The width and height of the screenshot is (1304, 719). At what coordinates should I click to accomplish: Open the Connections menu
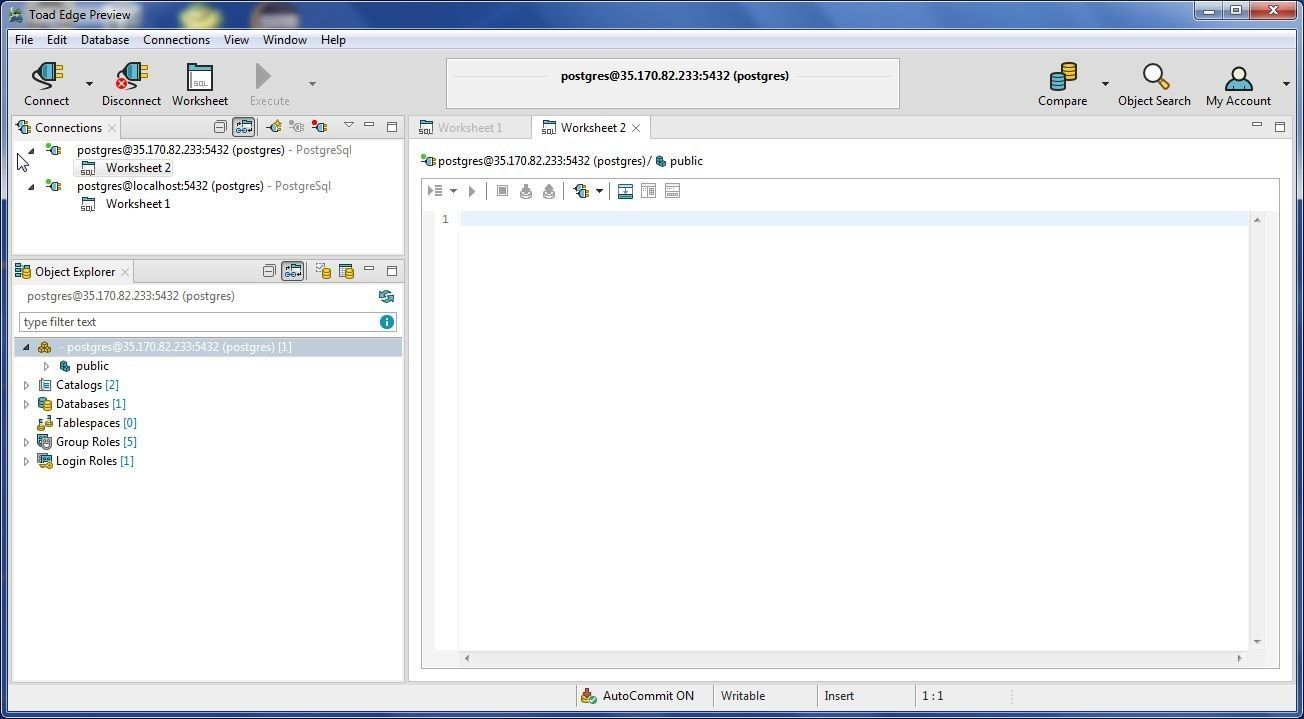pyautogui.click(x=176, y=40)
